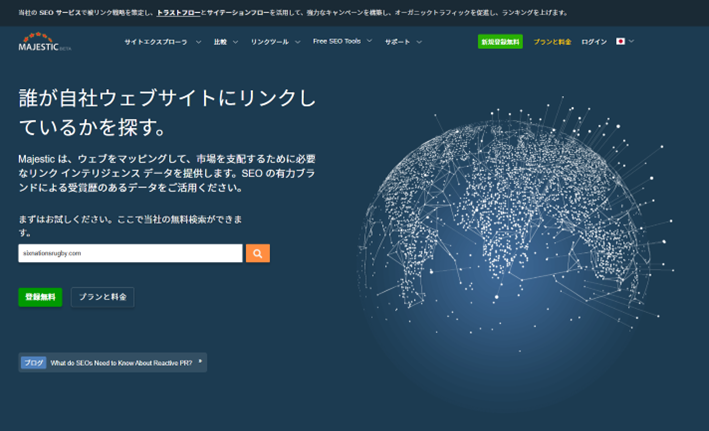
Task: Open the サポート menu
Action: point(403,42)
